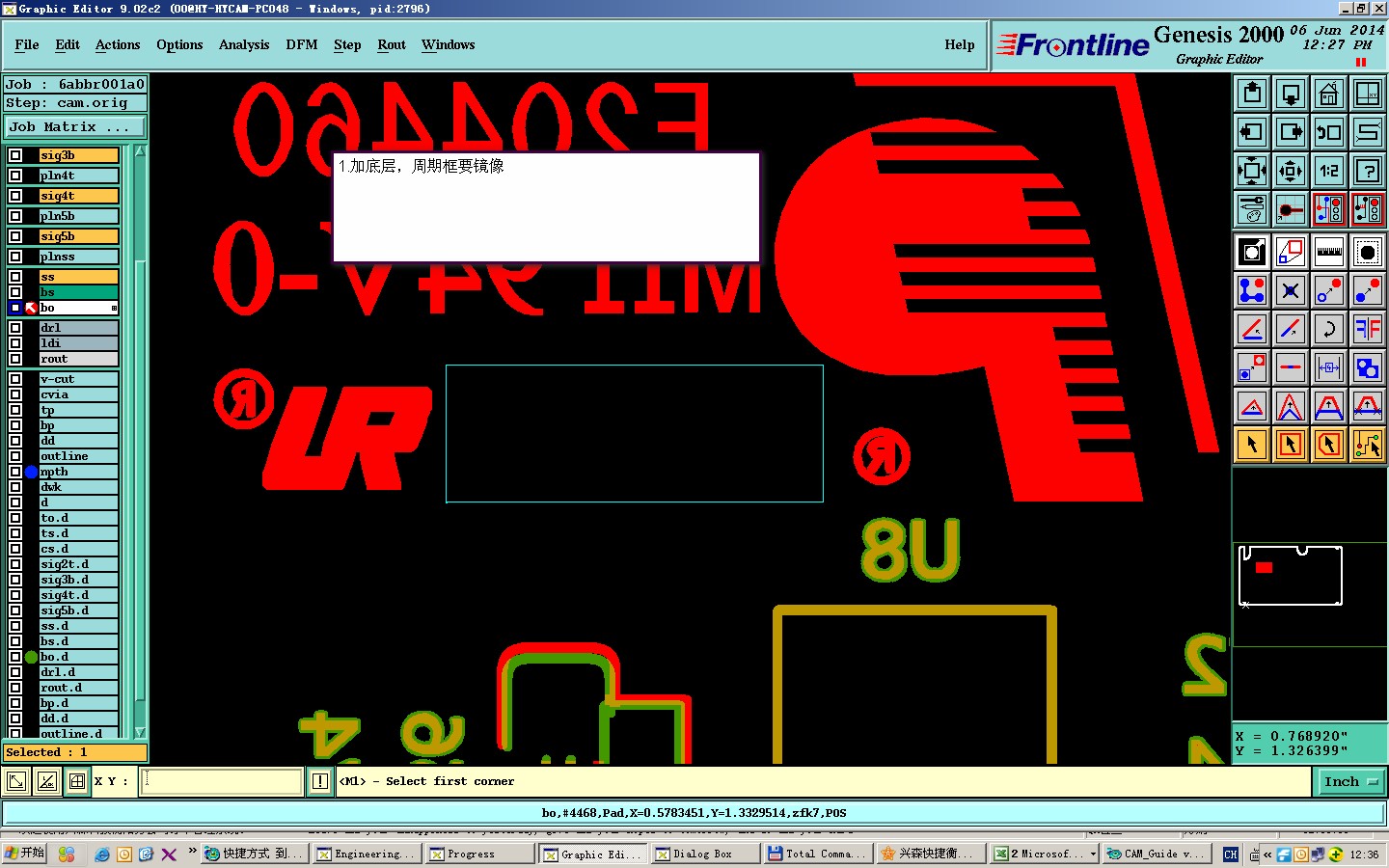Click the exclamation mark button beside XY
The image size is (1389, 868).
coord(320,782)
